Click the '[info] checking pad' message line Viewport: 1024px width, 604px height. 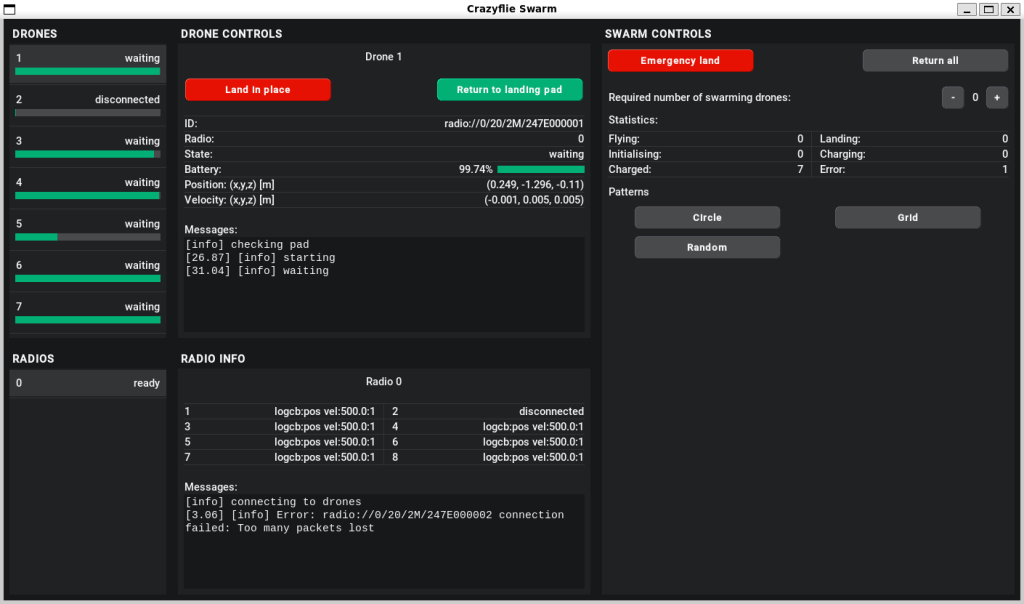coord(248,245)
